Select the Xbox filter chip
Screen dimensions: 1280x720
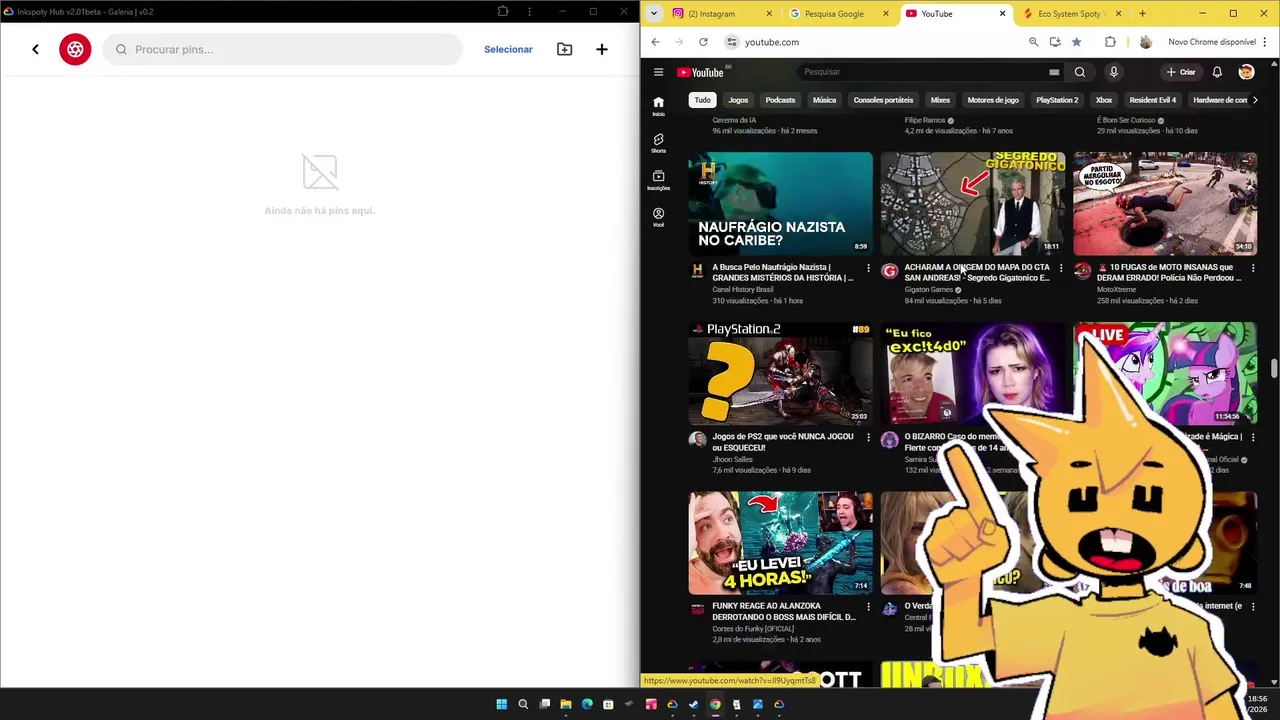(x=1104, y=100)
